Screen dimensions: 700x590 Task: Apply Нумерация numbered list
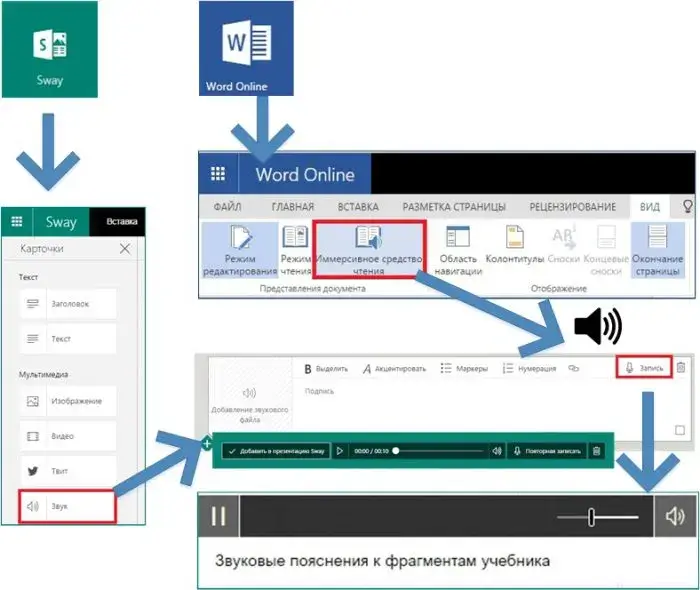[x=529, y=369]
